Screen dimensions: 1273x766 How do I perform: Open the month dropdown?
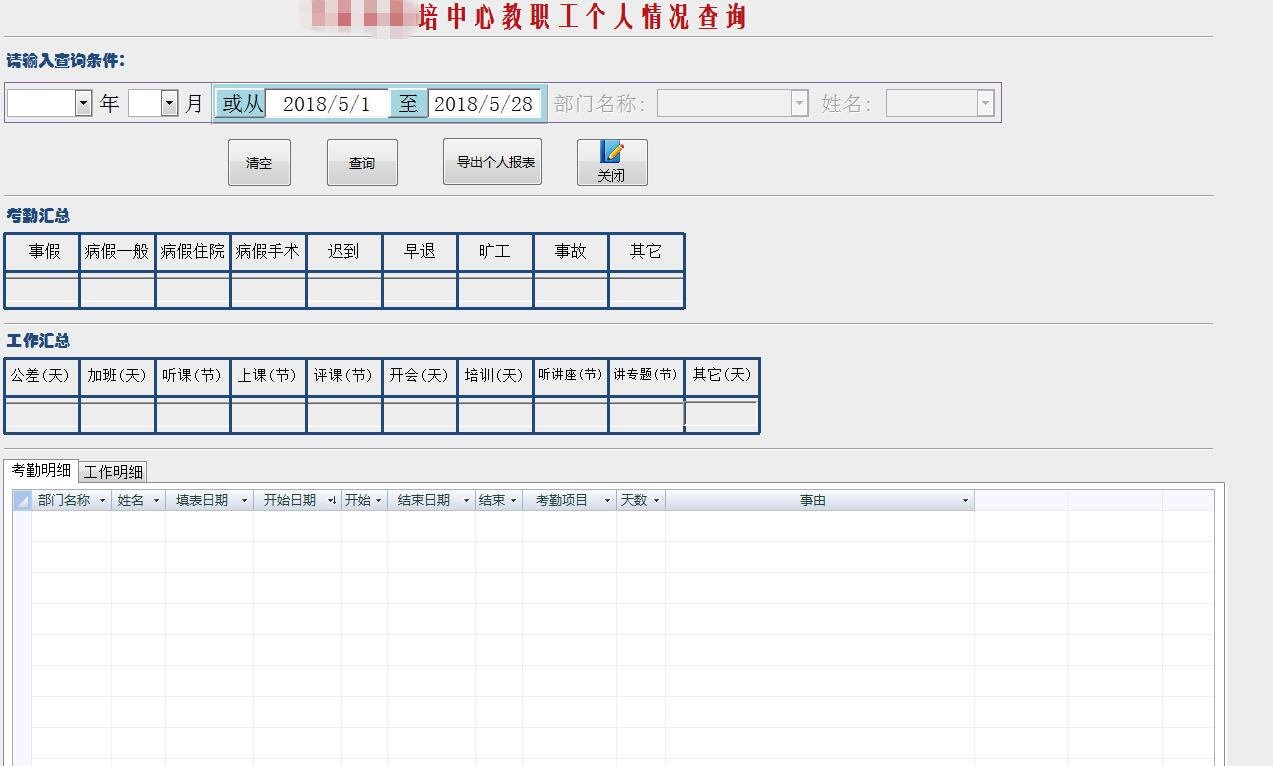tap(169, 103)
